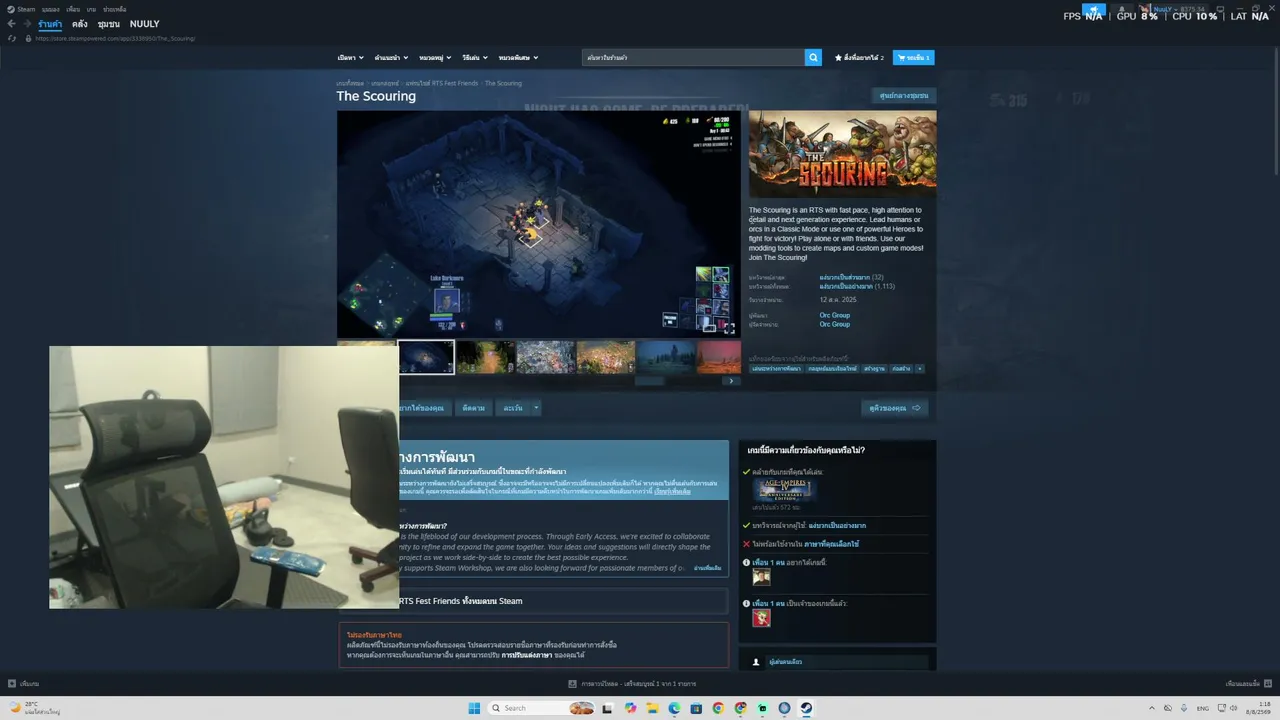The image size is (1280, 720).
Task: Open Age of Empires similar game thumbnail
Action: [785, 489]
